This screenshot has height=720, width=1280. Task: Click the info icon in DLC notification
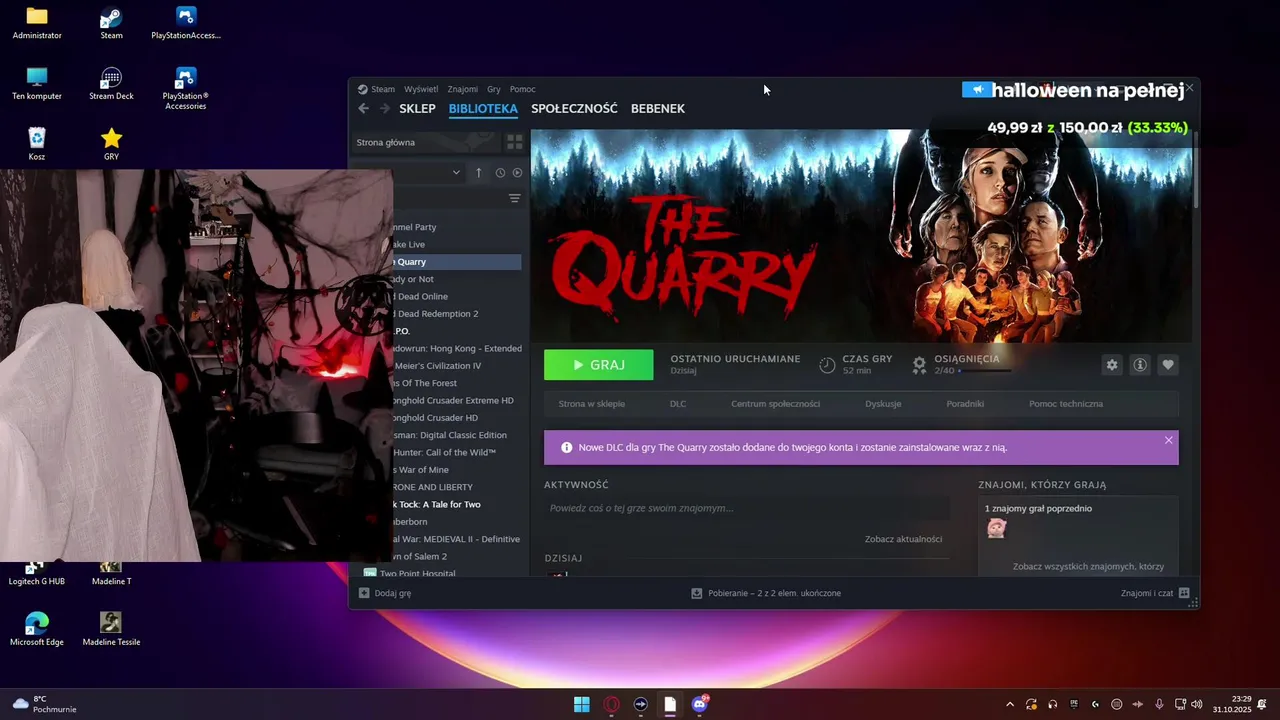(x=567, y=447)
